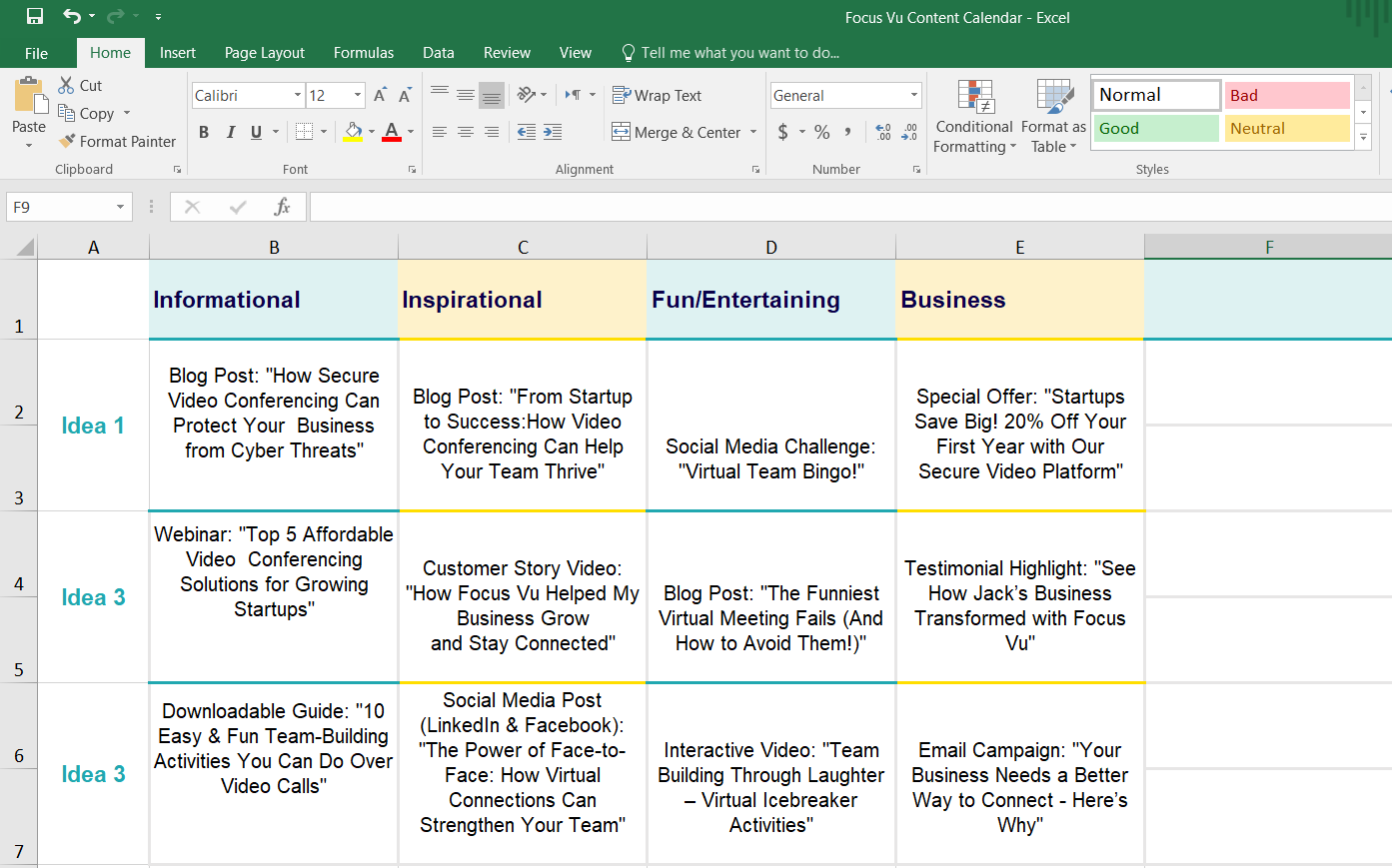Viewport: 1392px width, 868px height.
Task: Expand the Fill Color dropdown arrow
Action: click(372, 132)
